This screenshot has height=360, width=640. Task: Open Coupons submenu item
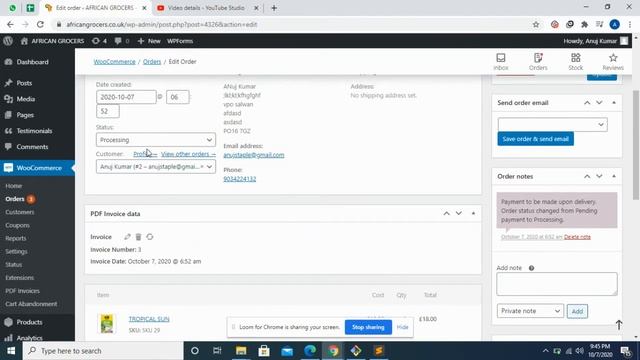(x=17, y=225)
